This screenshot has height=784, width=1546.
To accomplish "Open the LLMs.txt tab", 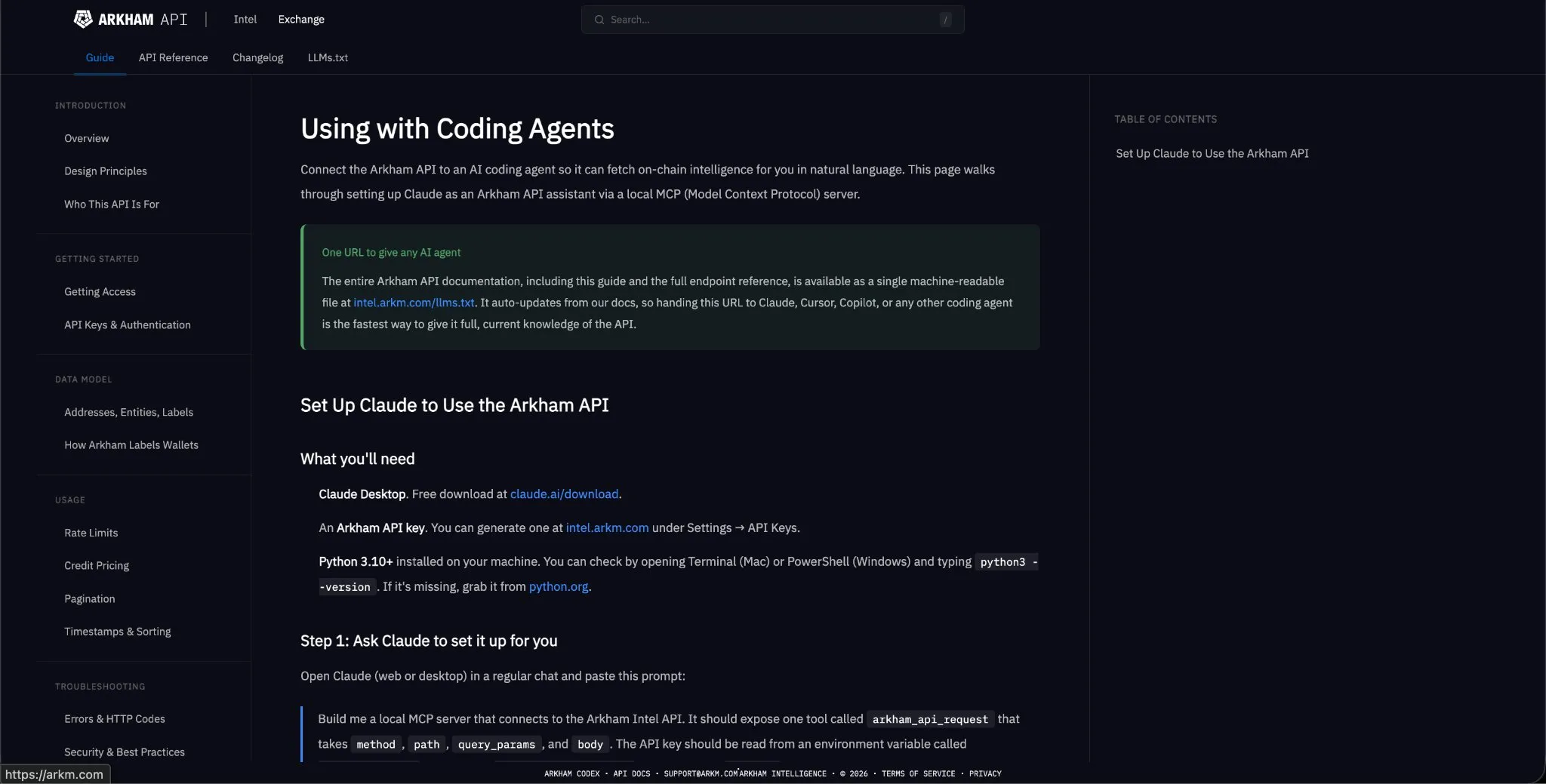I will (x=328, y=57).
